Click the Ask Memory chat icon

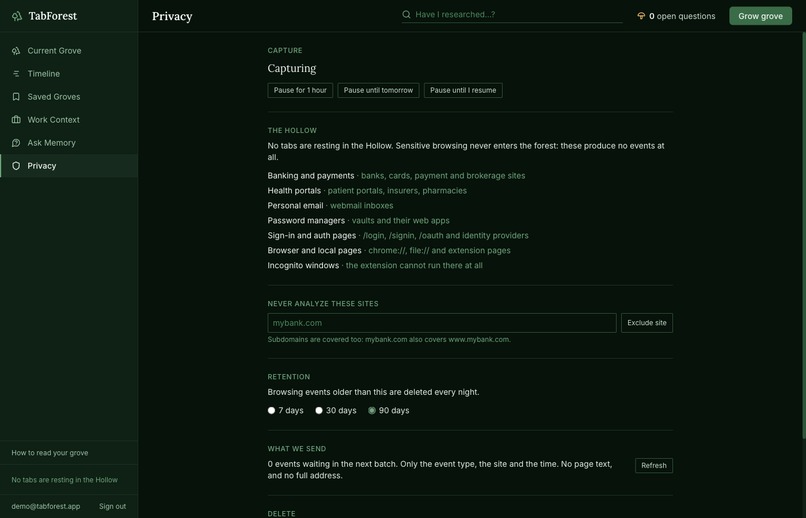click(x=16, y=143)
